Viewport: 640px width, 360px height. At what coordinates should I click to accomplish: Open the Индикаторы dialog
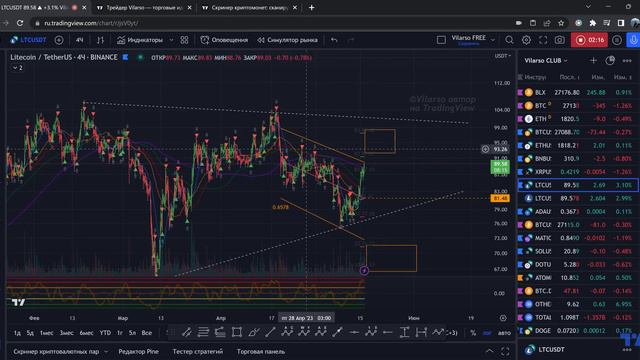tap(140, 40)
